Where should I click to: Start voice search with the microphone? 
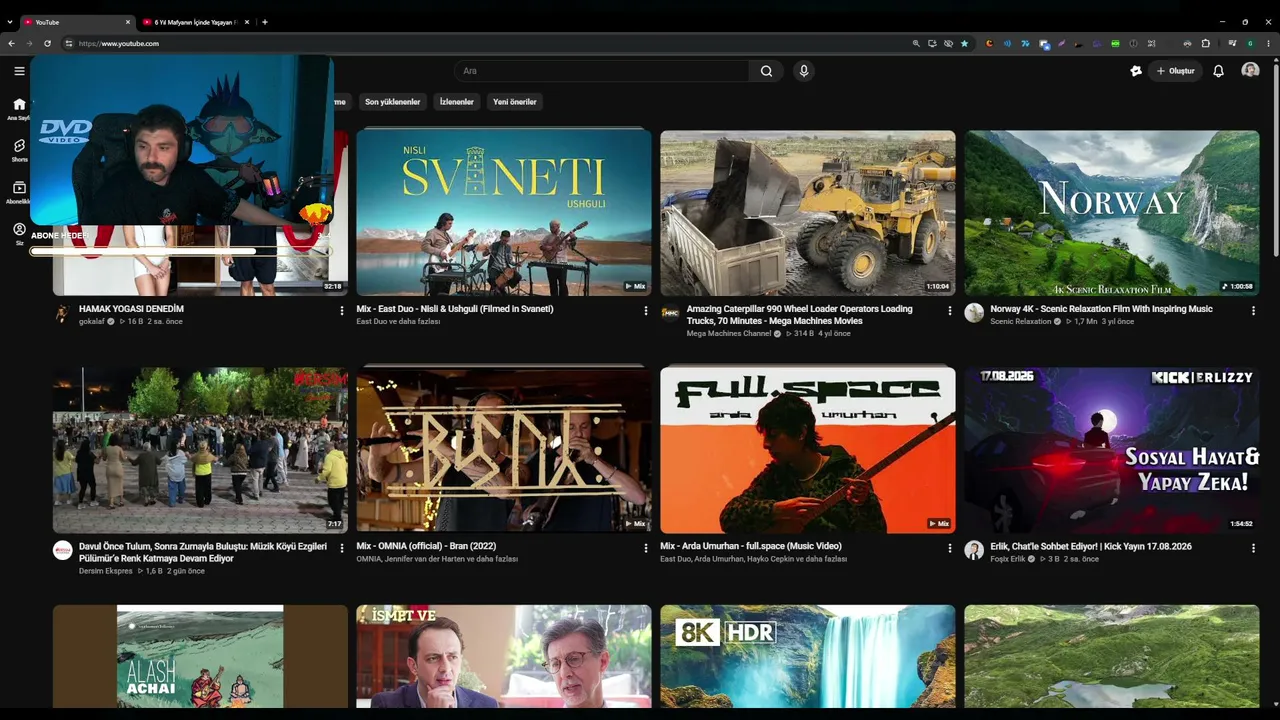[x=803, y=71]
